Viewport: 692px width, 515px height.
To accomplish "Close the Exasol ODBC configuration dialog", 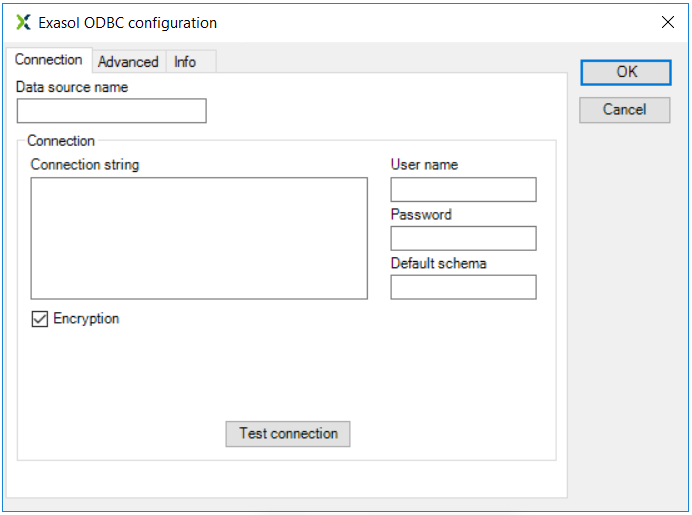I will tap(668, 22).
